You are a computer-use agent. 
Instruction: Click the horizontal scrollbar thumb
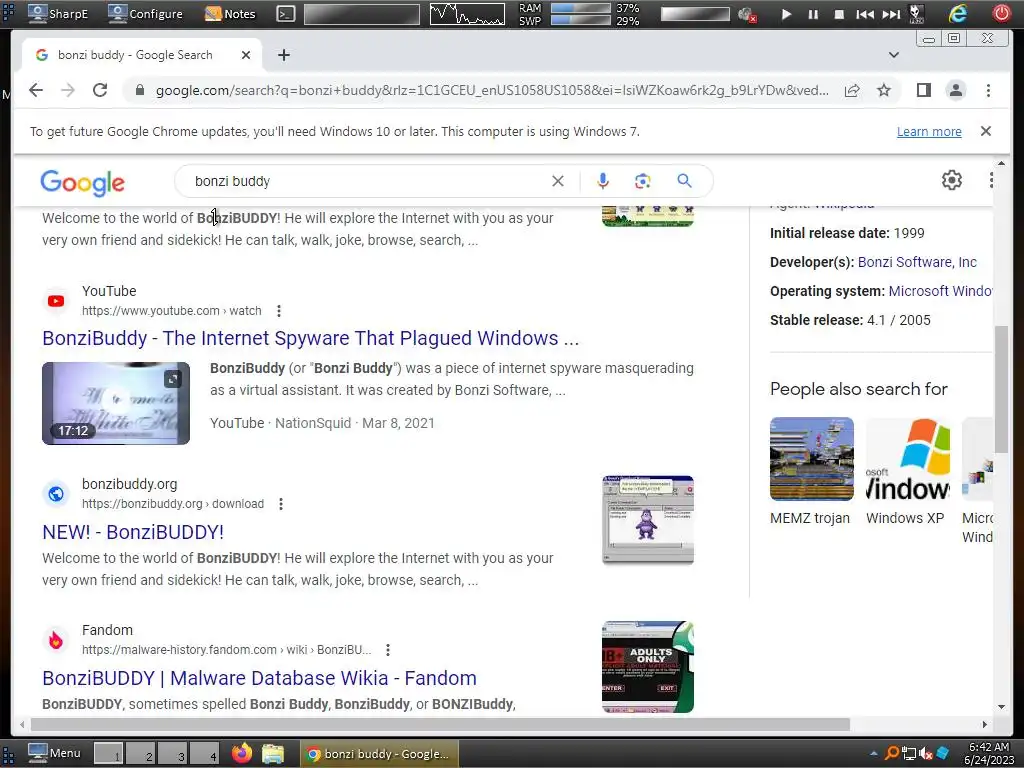click(x=440, y=724)
